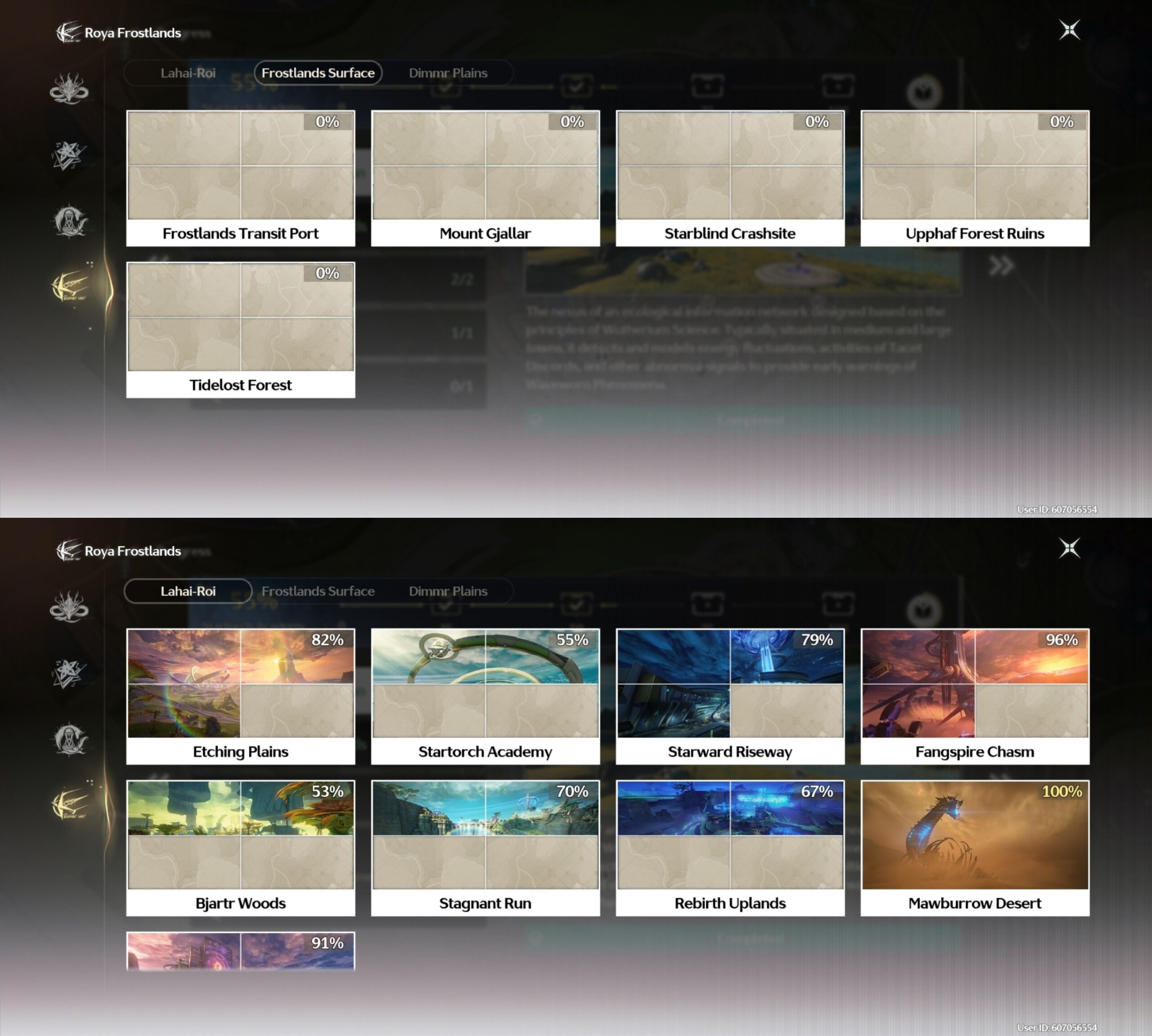This screenshot has width=1152, height=1036.
Task: Close the upper Frostlands Surface exploration panel
Action: tap(1069, 30)
